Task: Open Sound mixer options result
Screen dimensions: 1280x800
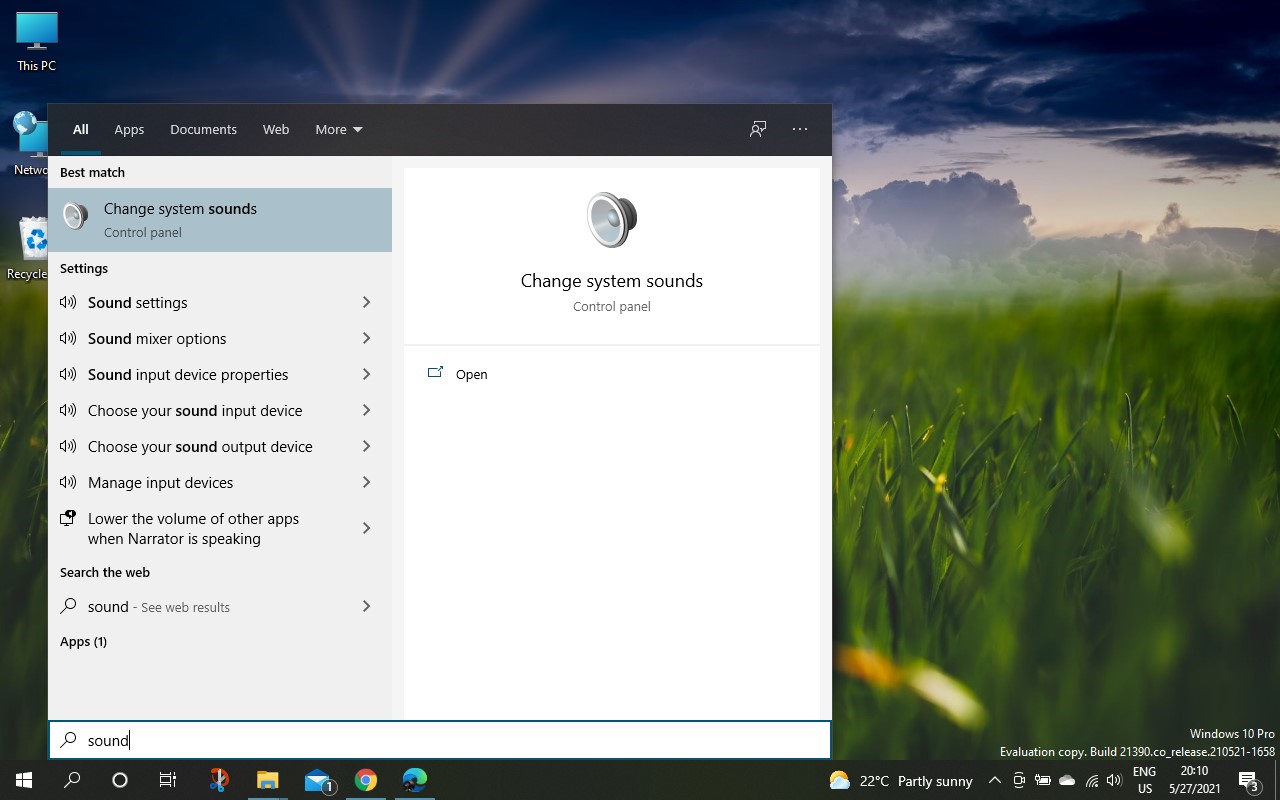Action: [220, 338]
